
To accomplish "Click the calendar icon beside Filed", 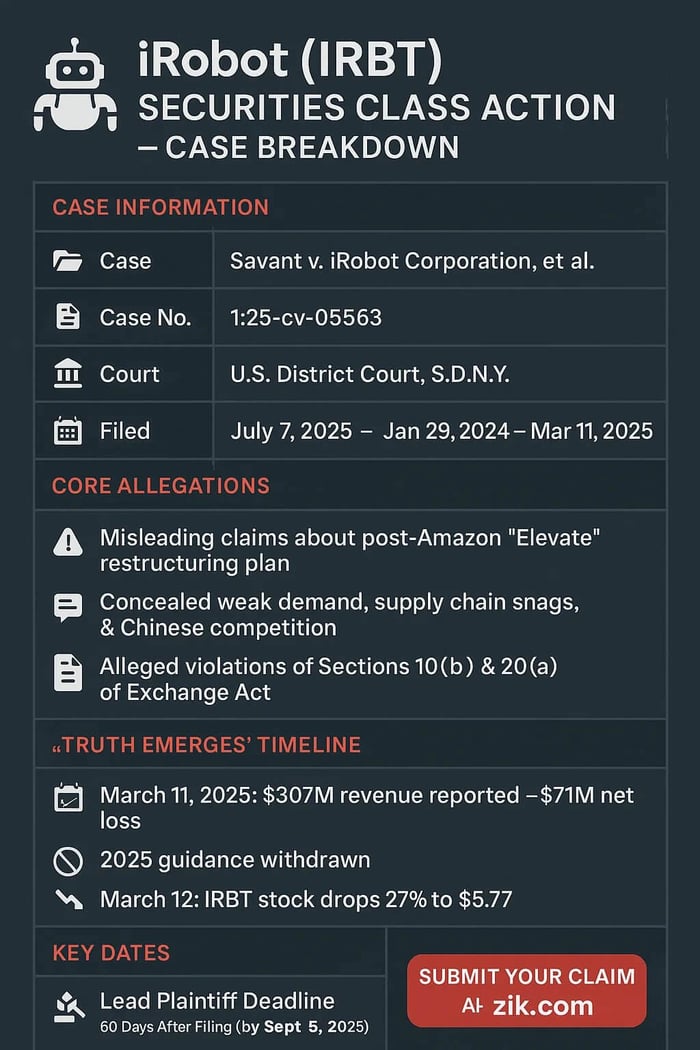I will click(x=67, y=432).
